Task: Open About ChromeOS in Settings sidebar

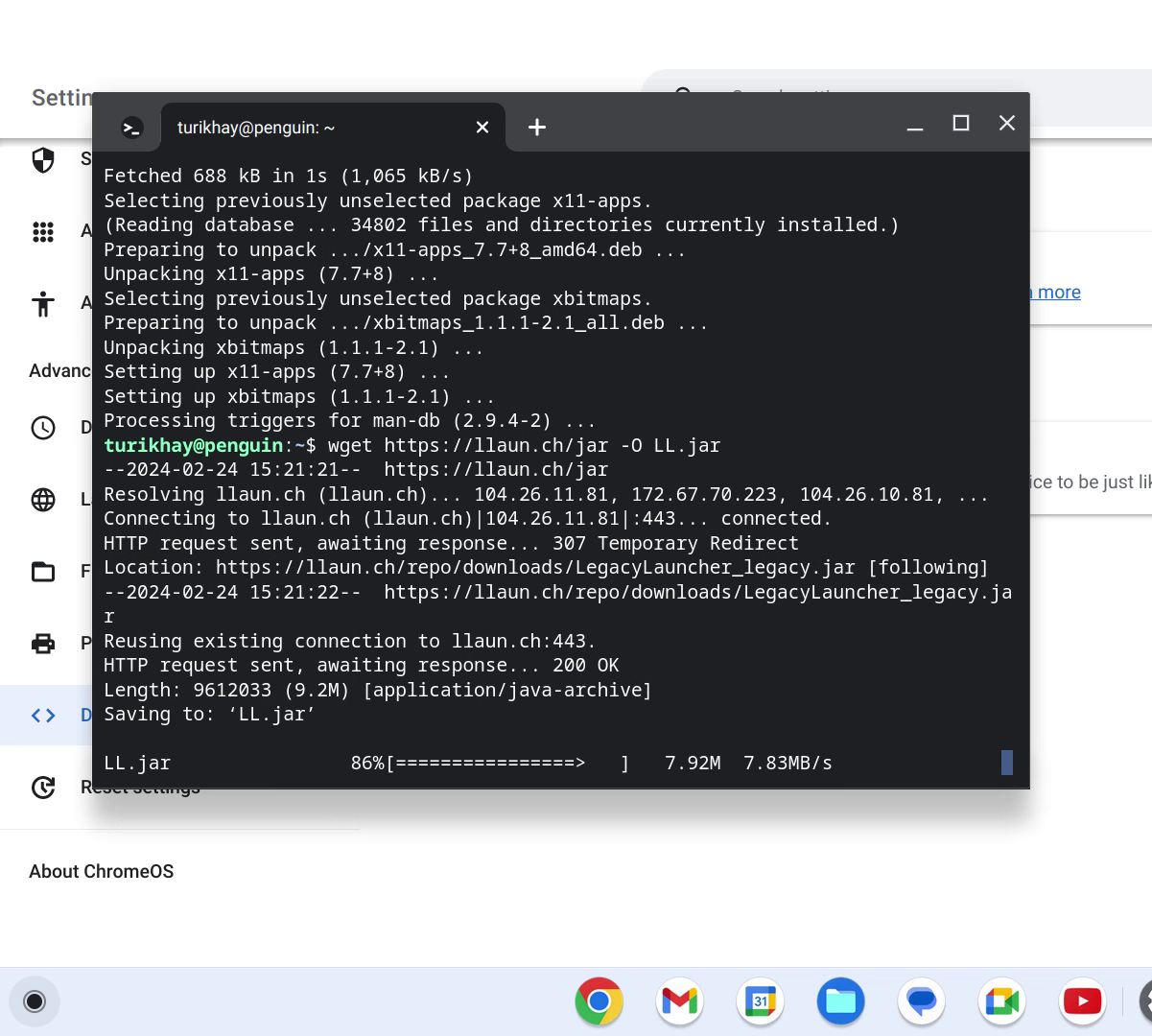Action: pyautogui.click(x=102, y=871)
